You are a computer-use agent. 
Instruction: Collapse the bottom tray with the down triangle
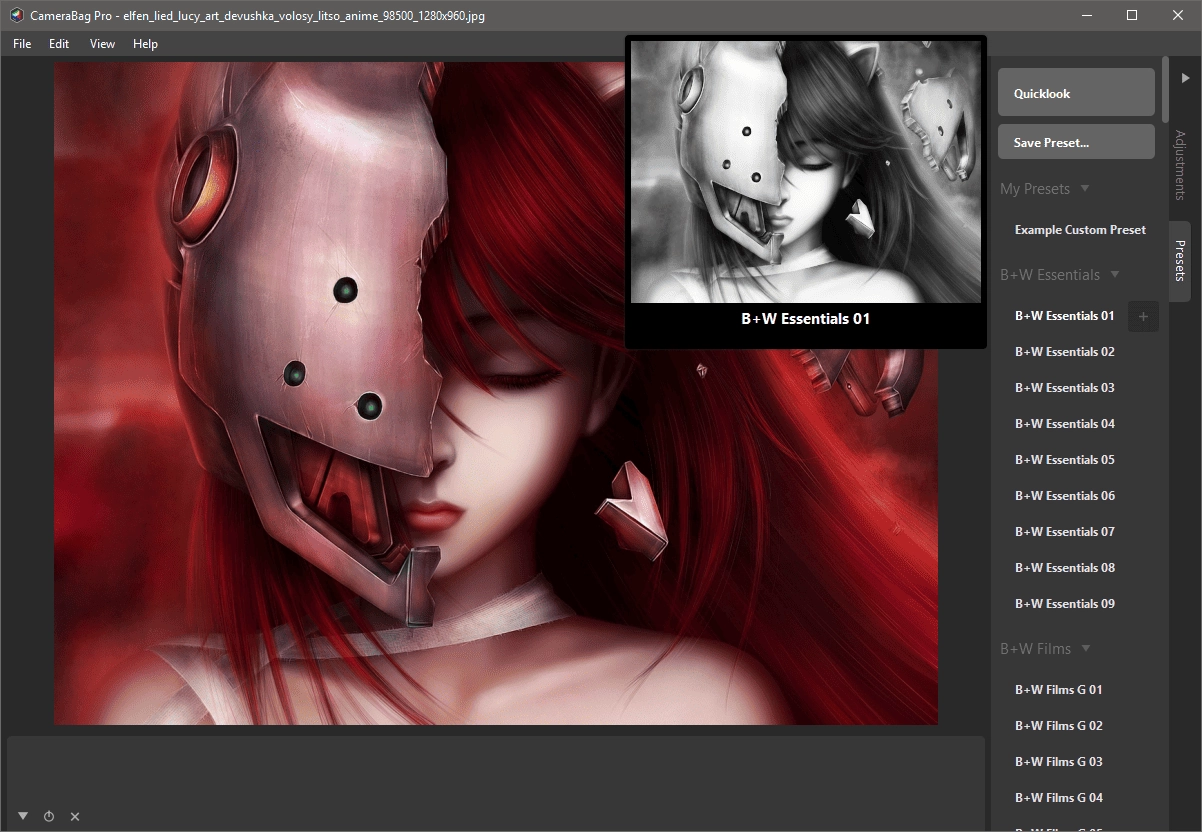23,816
